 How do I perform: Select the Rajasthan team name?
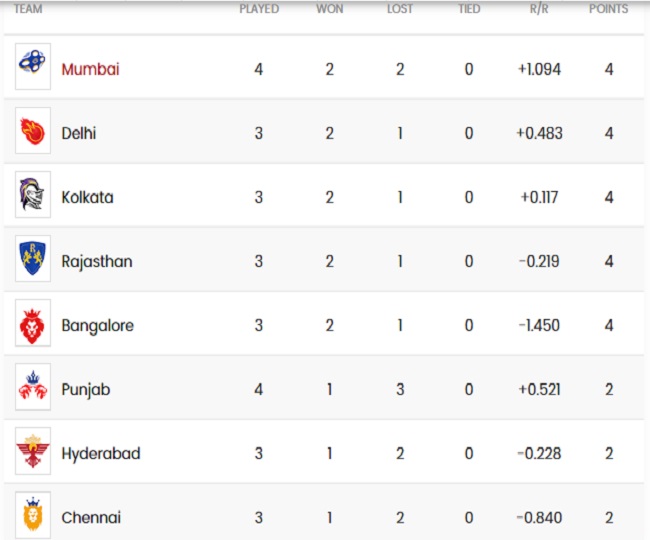pos(97,262)
